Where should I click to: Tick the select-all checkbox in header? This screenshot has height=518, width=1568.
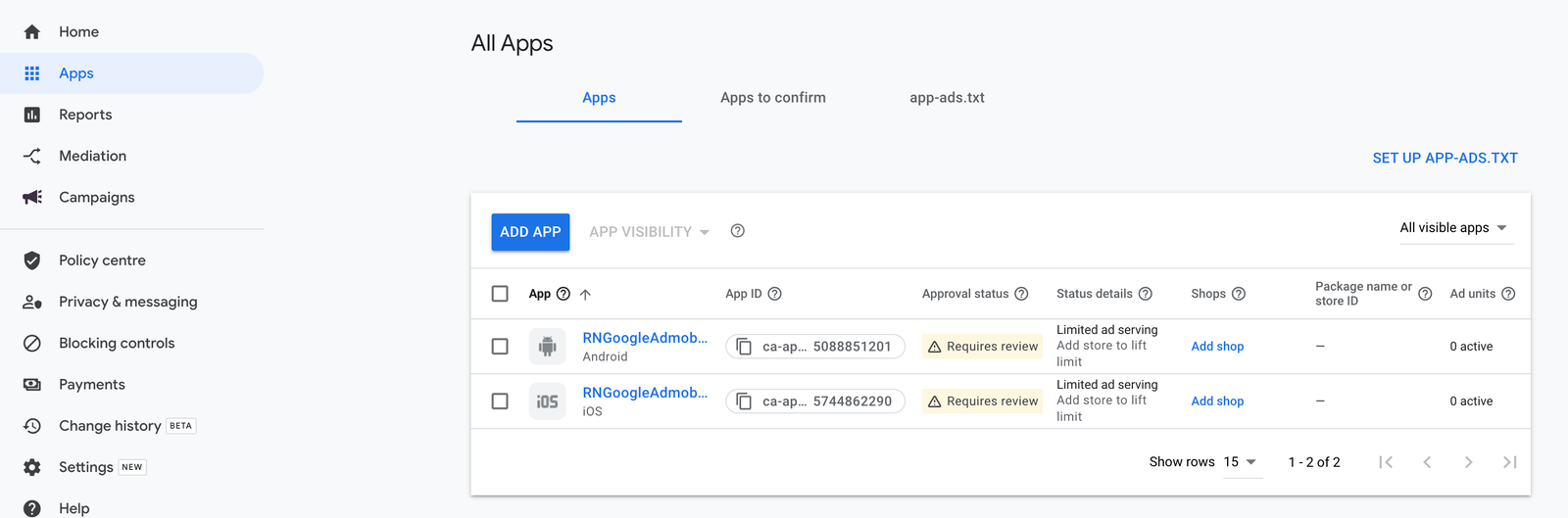[x=500, y=294]
